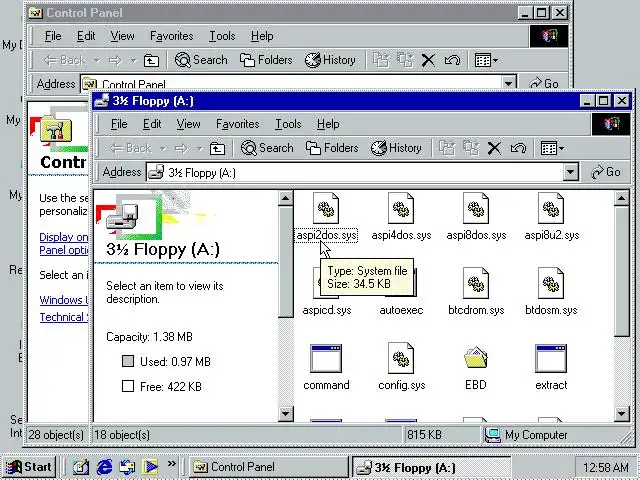Select the aspi8u2.sys file icon
This screenshot has height=480, width=640.
pyautogui.click(x=551, y=209)
